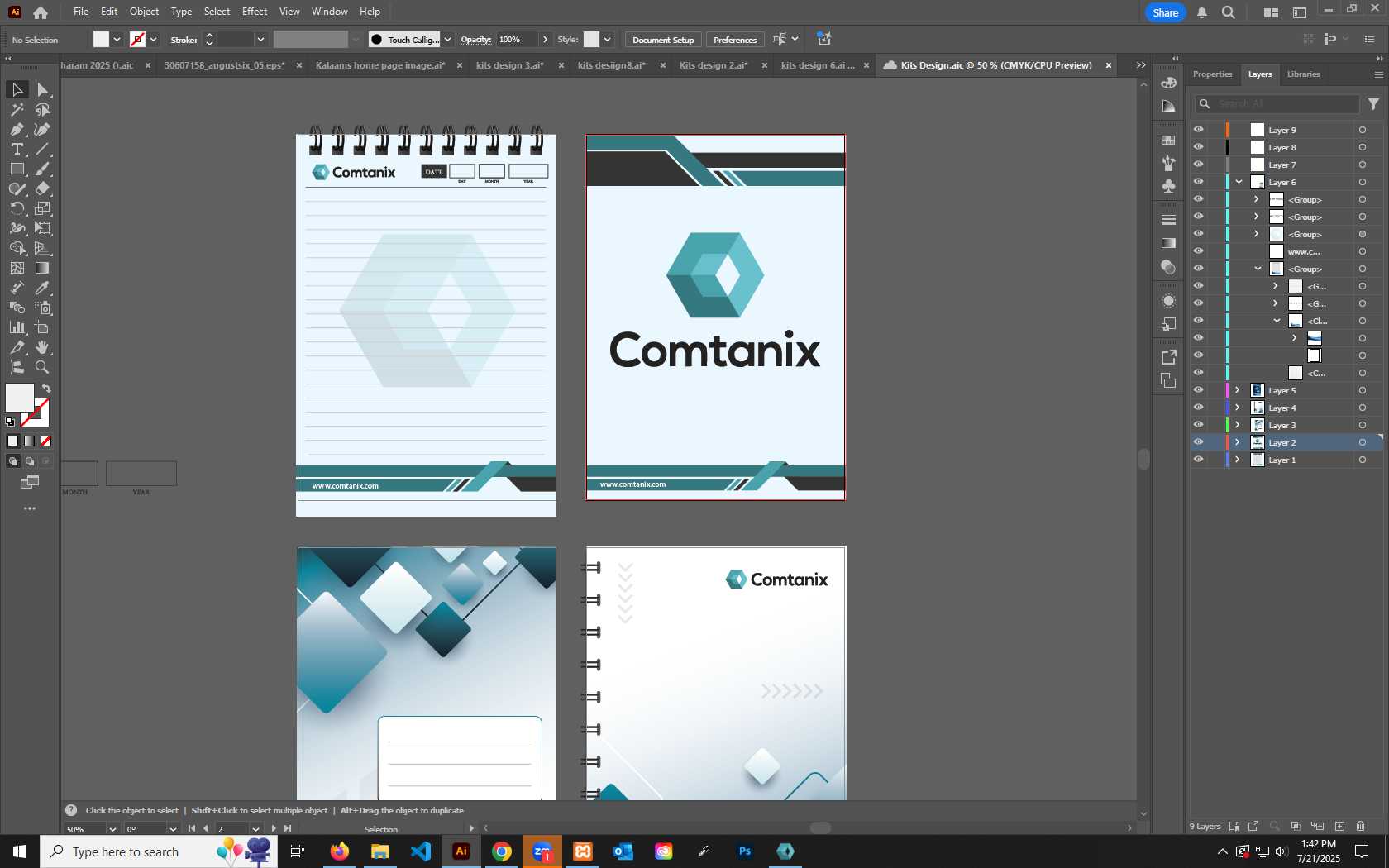1389x868 pixels.
Task: Delete selection with Layers trash icon
Action: tap(1361, 826)
